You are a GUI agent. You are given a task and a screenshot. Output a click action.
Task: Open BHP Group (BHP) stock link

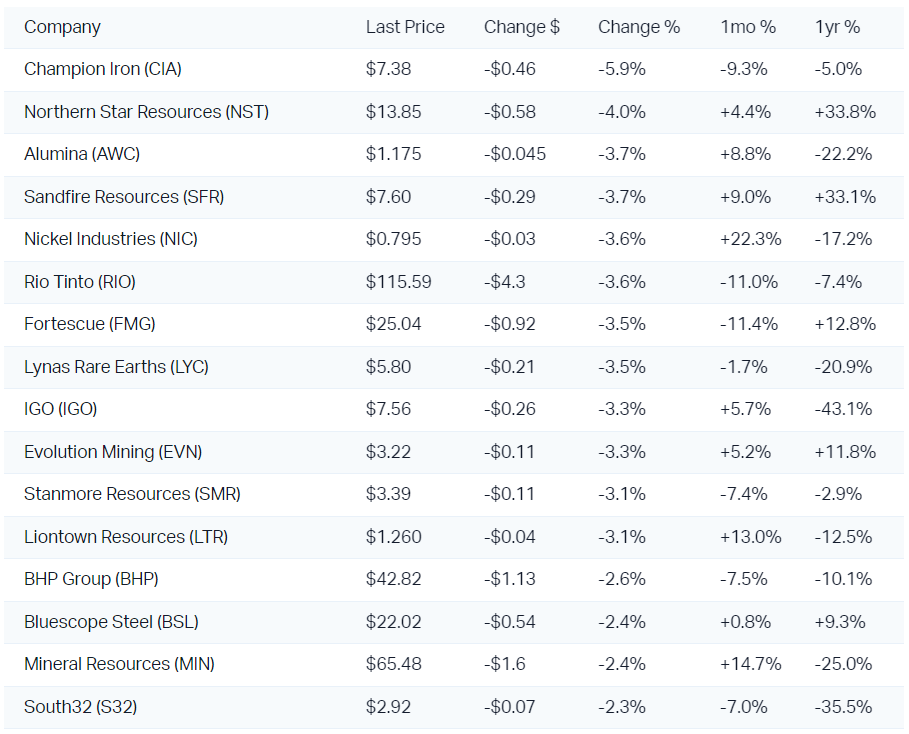tap(91, 579)
